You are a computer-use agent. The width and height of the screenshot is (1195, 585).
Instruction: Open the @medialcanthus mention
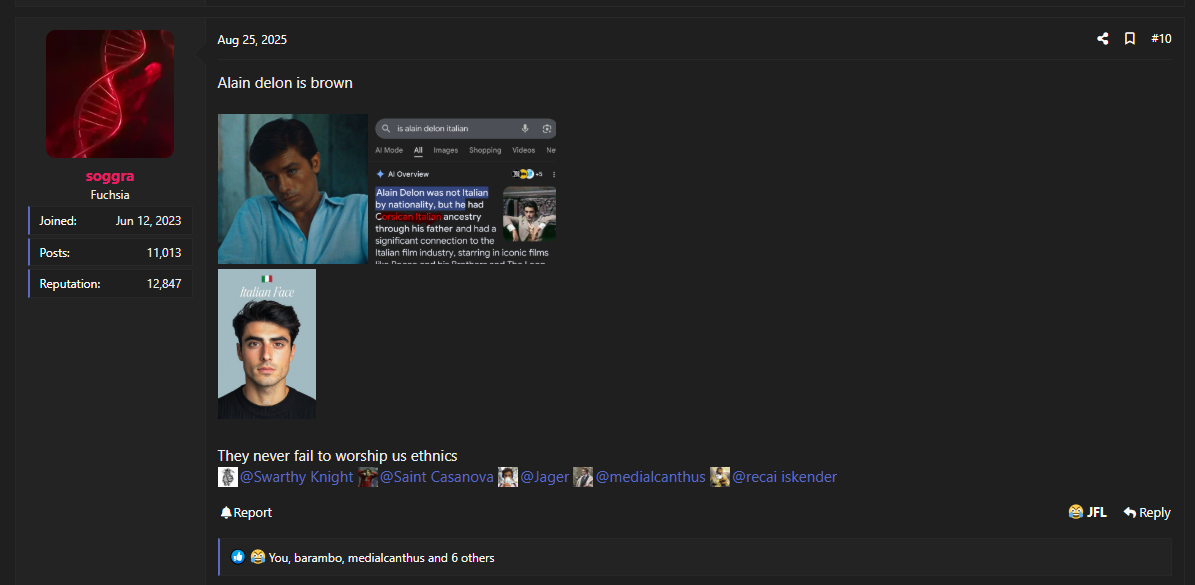(650, 477)
